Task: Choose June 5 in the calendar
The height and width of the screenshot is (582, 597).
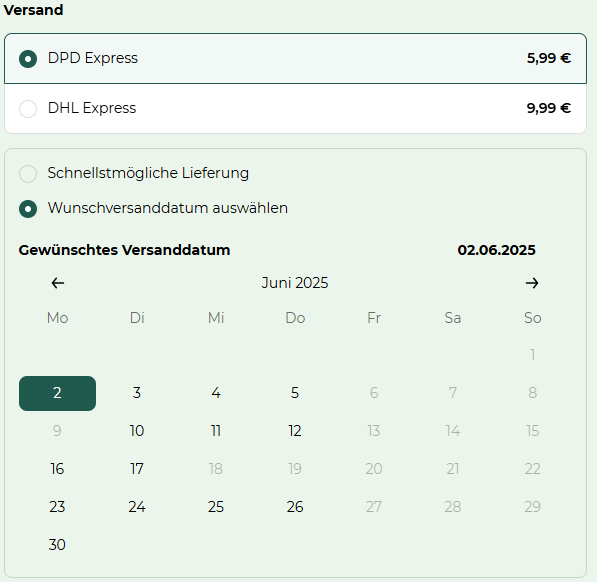Action: tap(295, 393)
